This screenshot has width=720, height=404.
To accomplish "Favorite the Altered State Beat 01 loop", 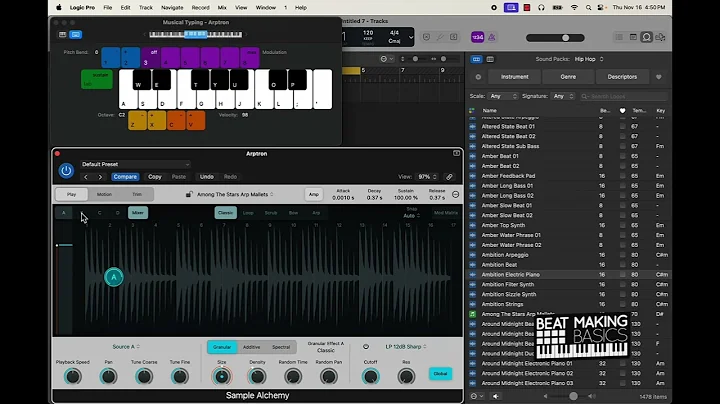I will coord(623,126).
